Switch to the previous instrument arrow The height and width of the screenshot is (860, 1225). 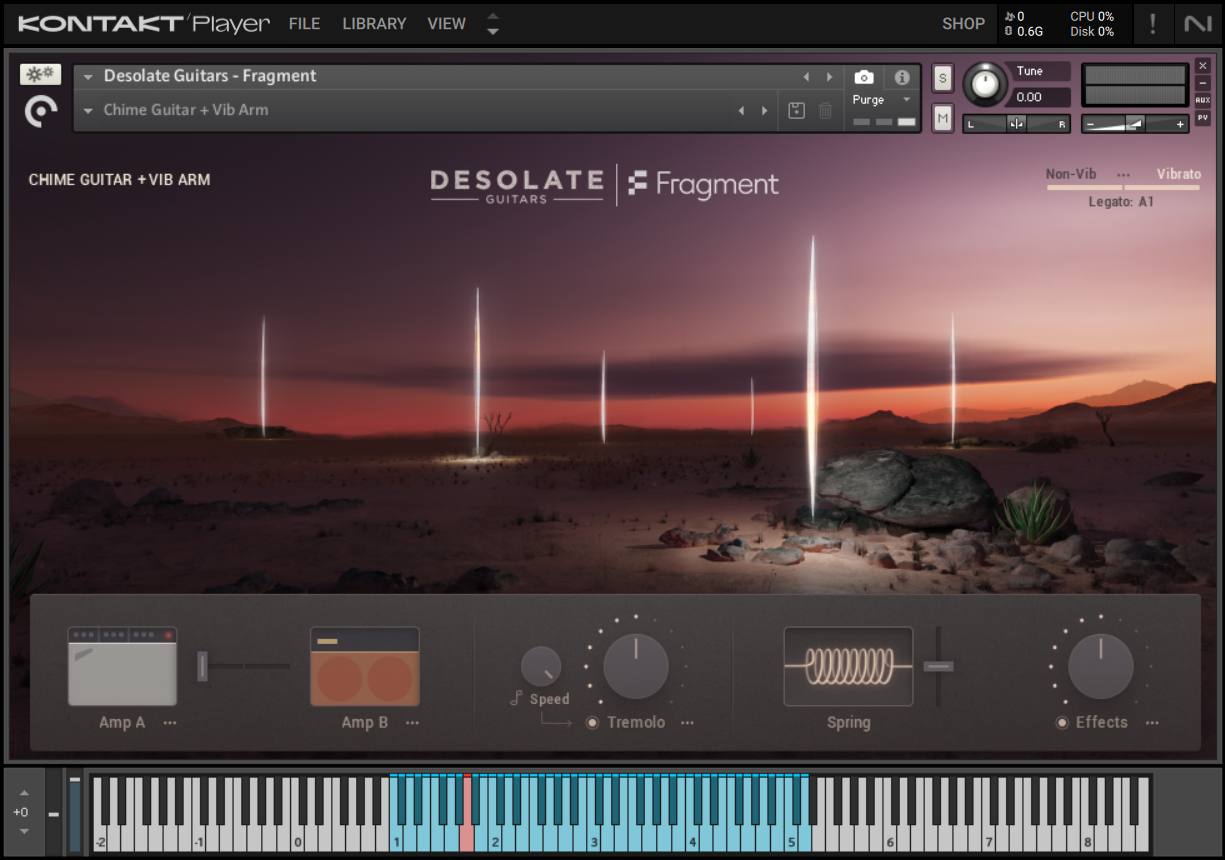(x=806, y=77)
